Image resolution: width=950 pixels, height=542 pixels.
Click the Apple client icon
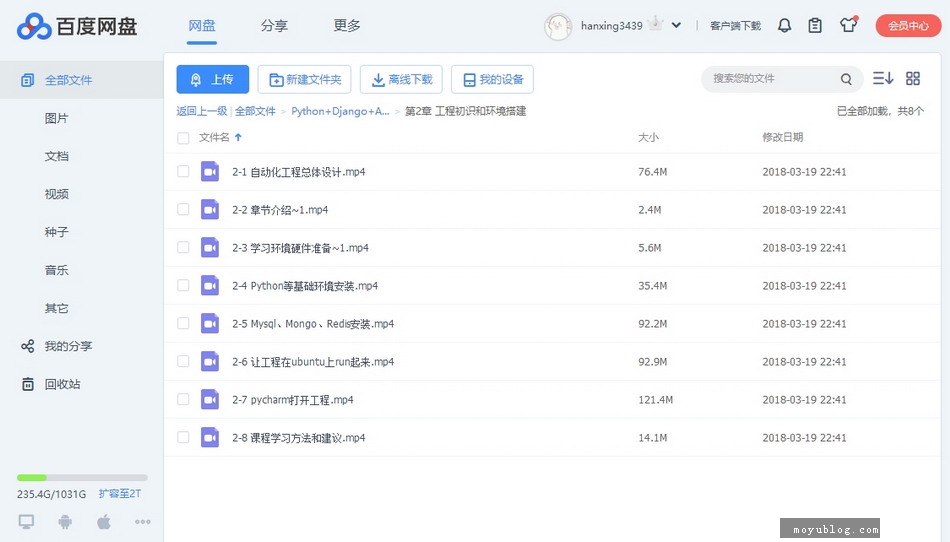click(x=104, y=521)
